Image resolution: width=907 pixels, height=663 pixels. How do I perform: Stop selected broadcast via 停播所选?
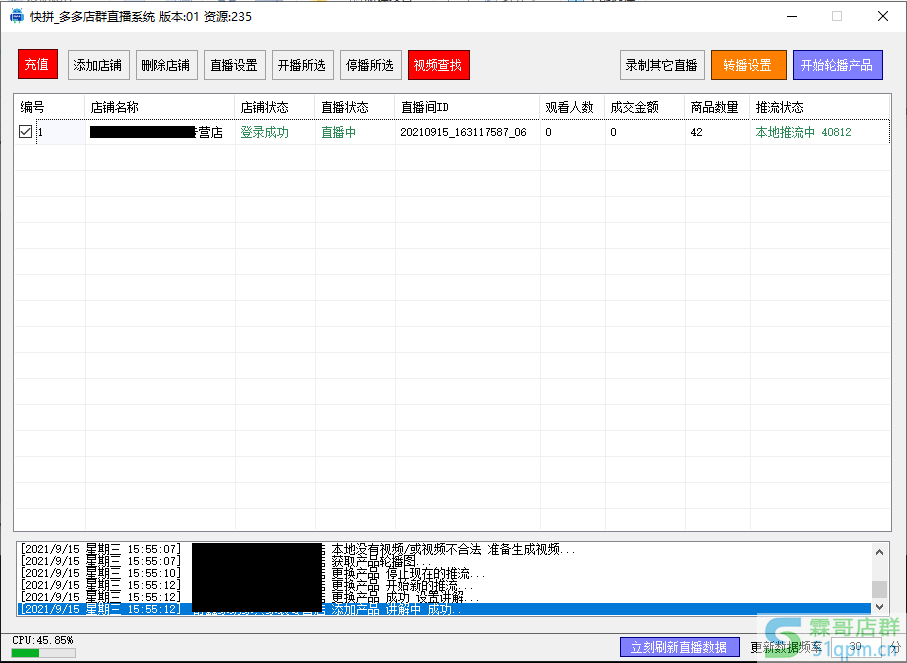point(370,65)
